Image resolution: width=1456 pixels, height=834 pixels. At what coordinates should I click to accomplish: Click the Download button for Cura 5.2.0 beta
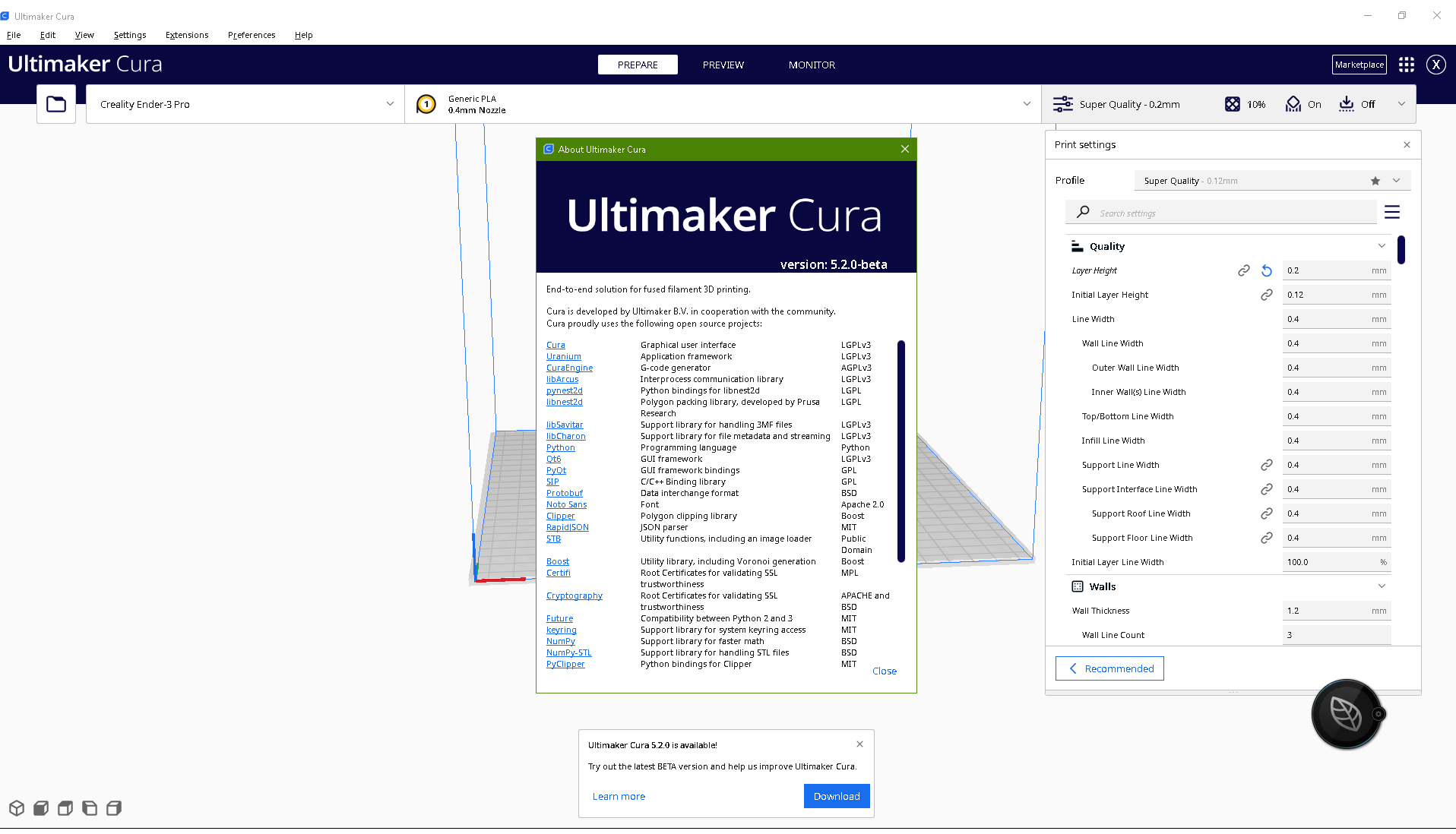click(836, 795)
